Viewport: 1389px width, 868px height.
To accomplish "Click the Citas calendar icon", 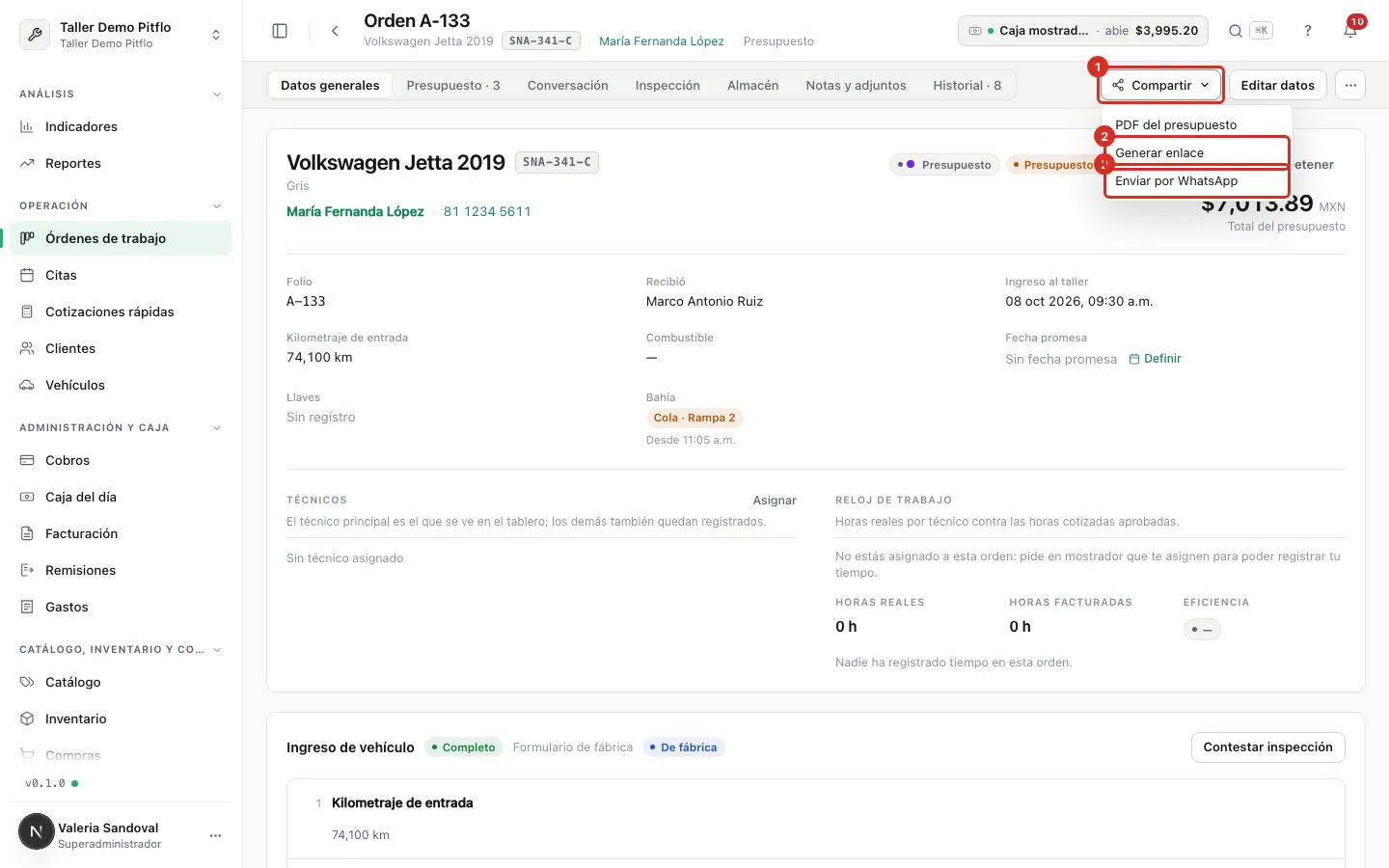I will 27,275.
